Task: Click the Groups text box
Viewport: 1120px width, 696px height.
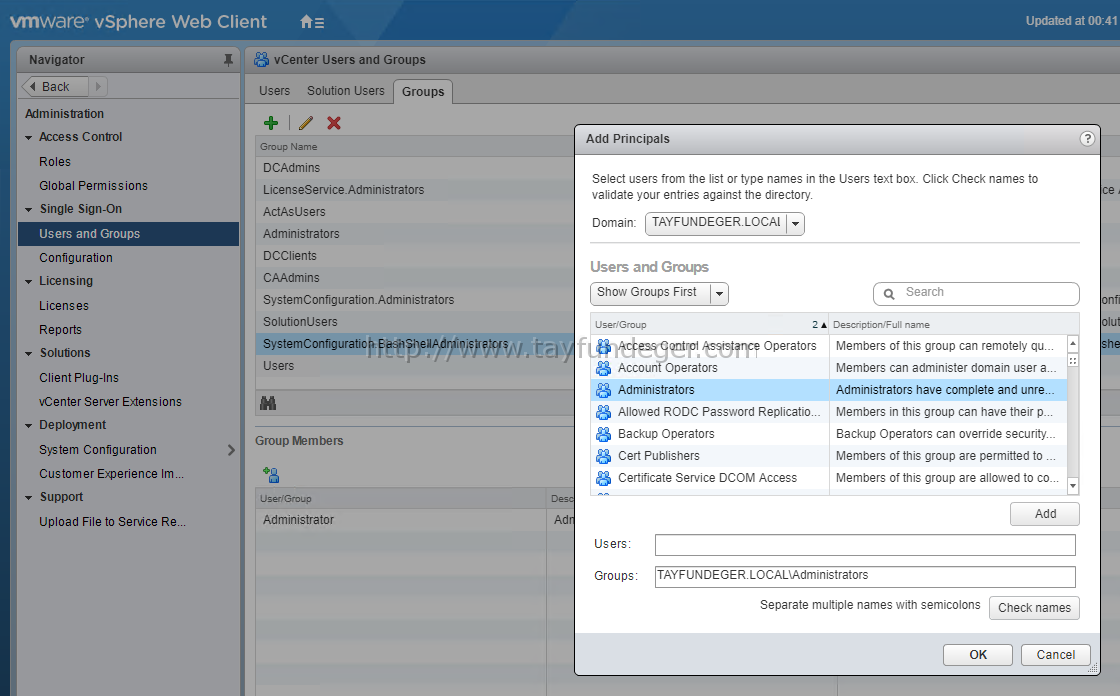Action: (x=865, y=577)
